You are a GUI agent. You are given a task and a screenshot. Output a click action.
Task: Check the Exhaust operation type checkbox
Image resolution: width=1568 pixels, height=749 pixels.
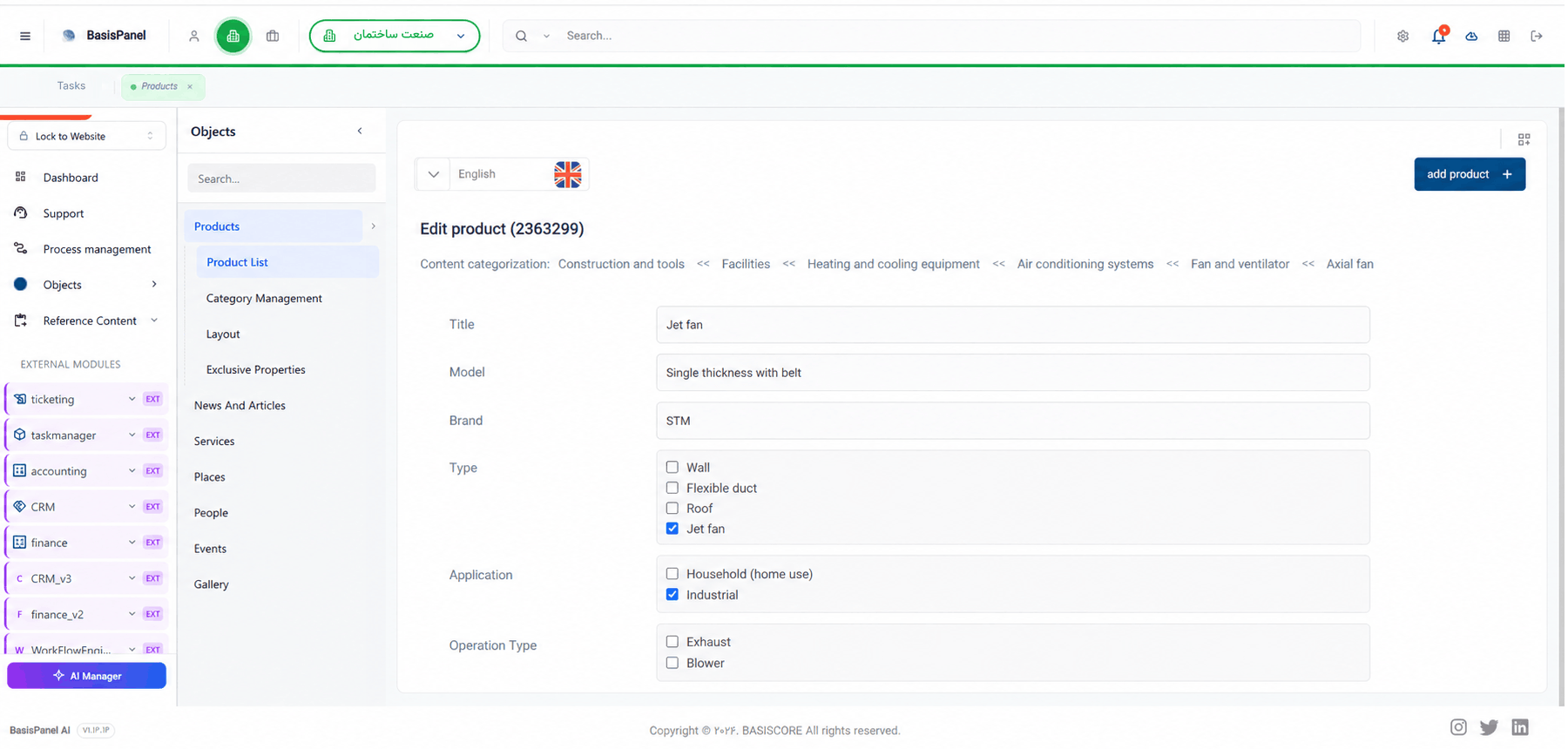point(672,641)
